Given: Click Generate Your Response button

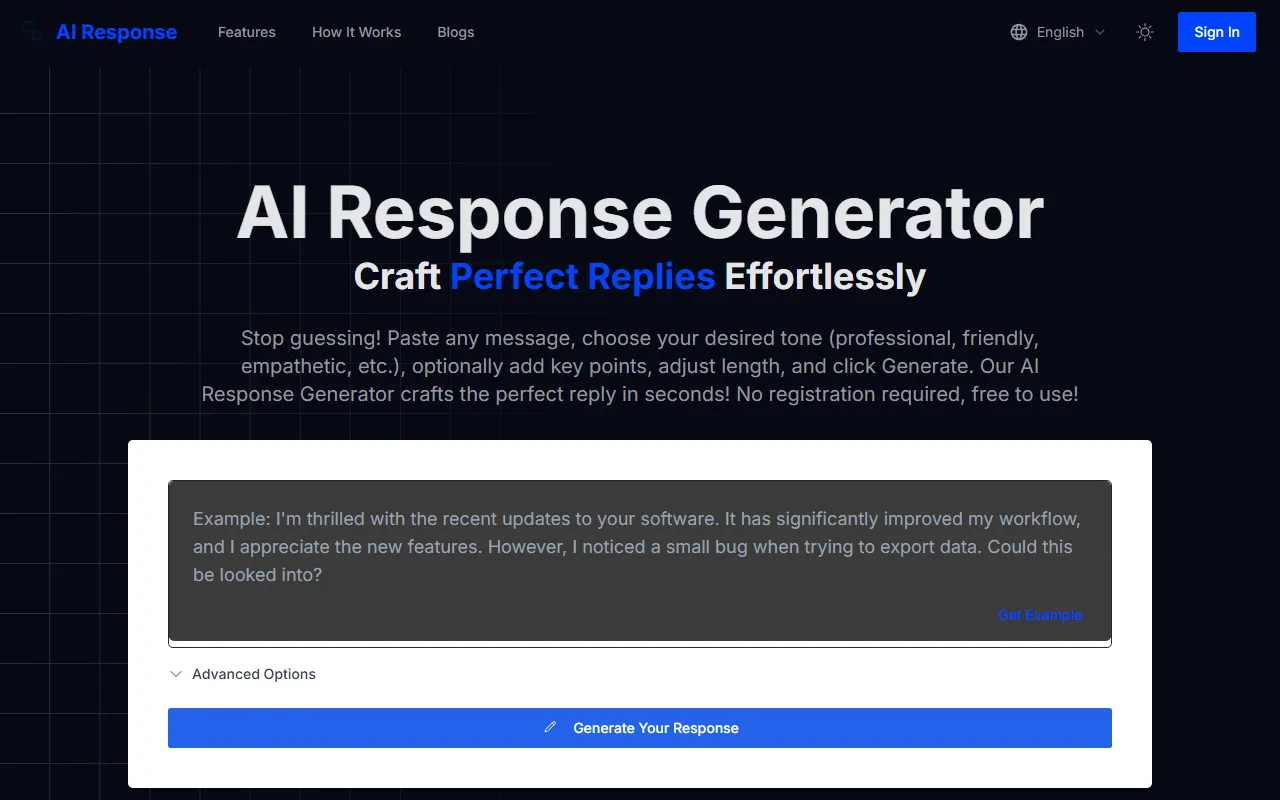Looking at the screenshot, I should [x=640, y=728].
